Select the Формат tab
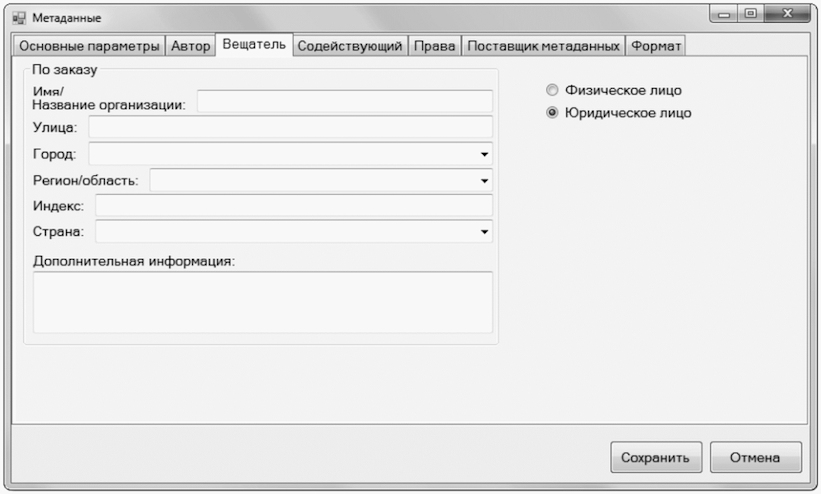 coord(656,46)
